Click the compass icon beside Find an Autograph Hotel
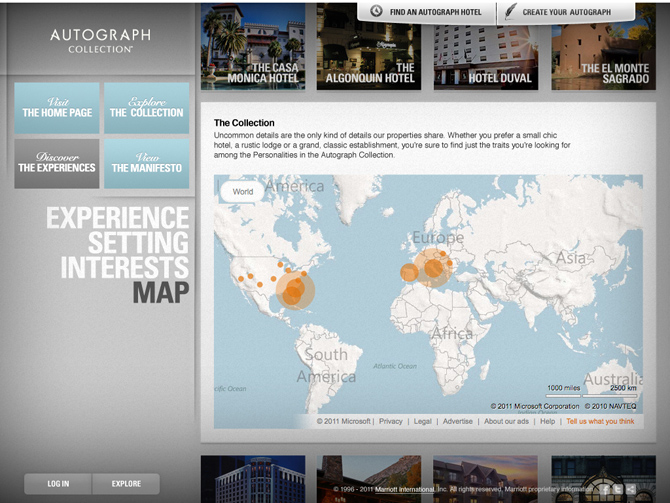 376,11
